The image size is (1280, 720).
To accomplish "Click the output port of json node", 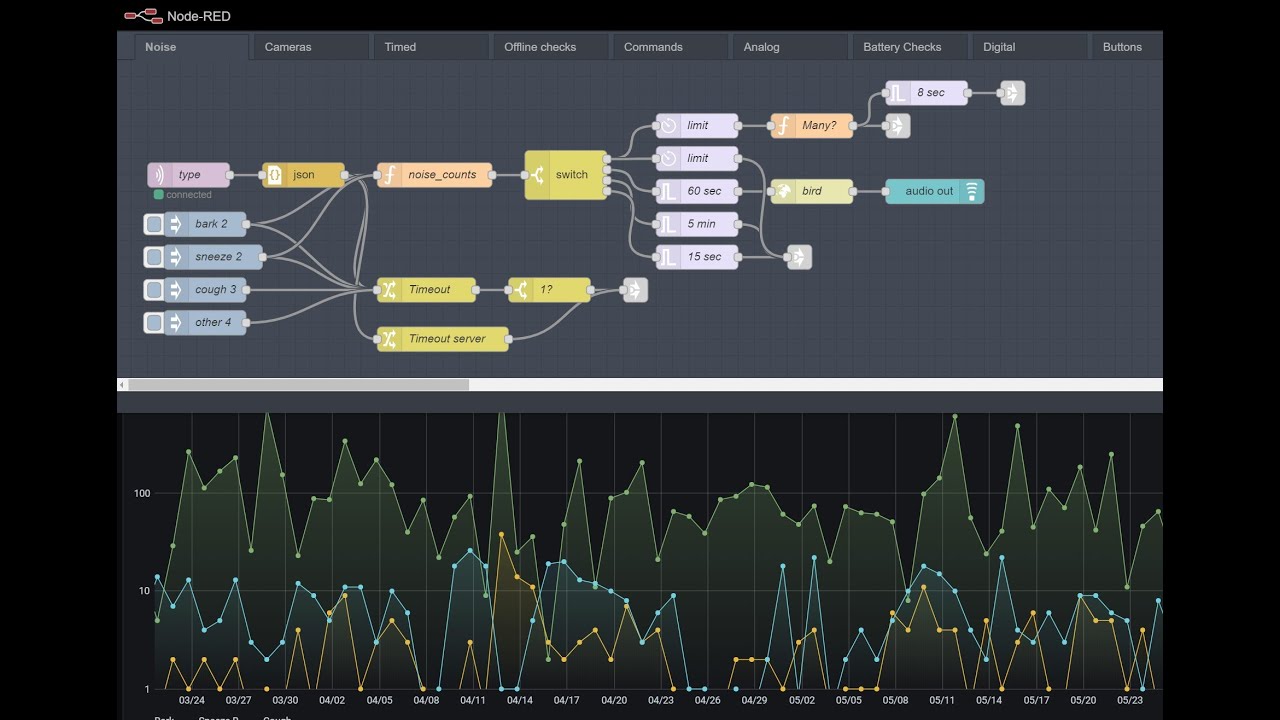I will point(345,175).
